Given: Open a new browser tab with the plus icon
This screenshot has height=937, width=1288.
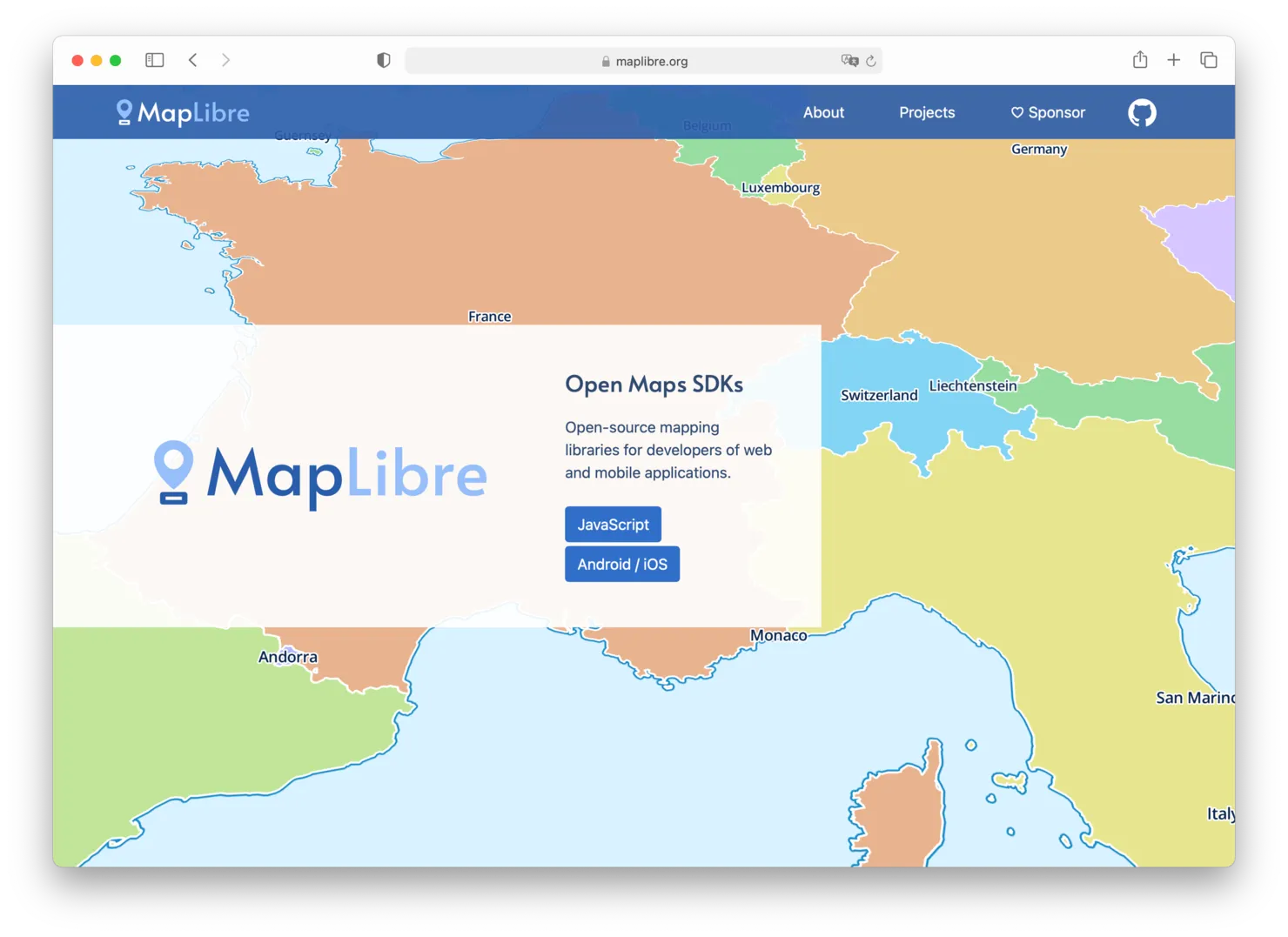Looking at the screenshot, I should [x=1174, y=60].
